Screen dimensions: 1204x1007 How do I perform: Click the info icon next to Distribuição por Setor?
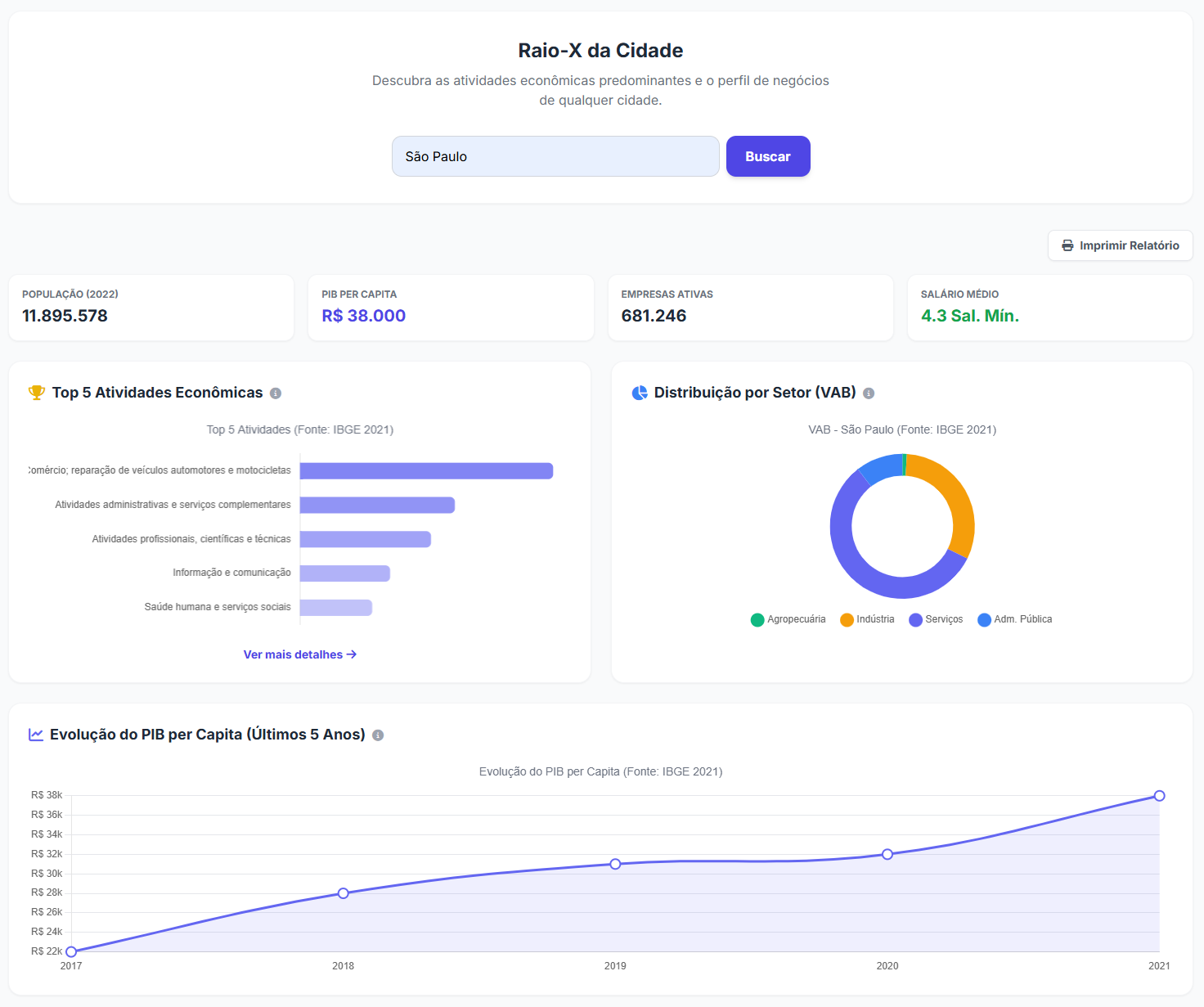coord(869,393)
